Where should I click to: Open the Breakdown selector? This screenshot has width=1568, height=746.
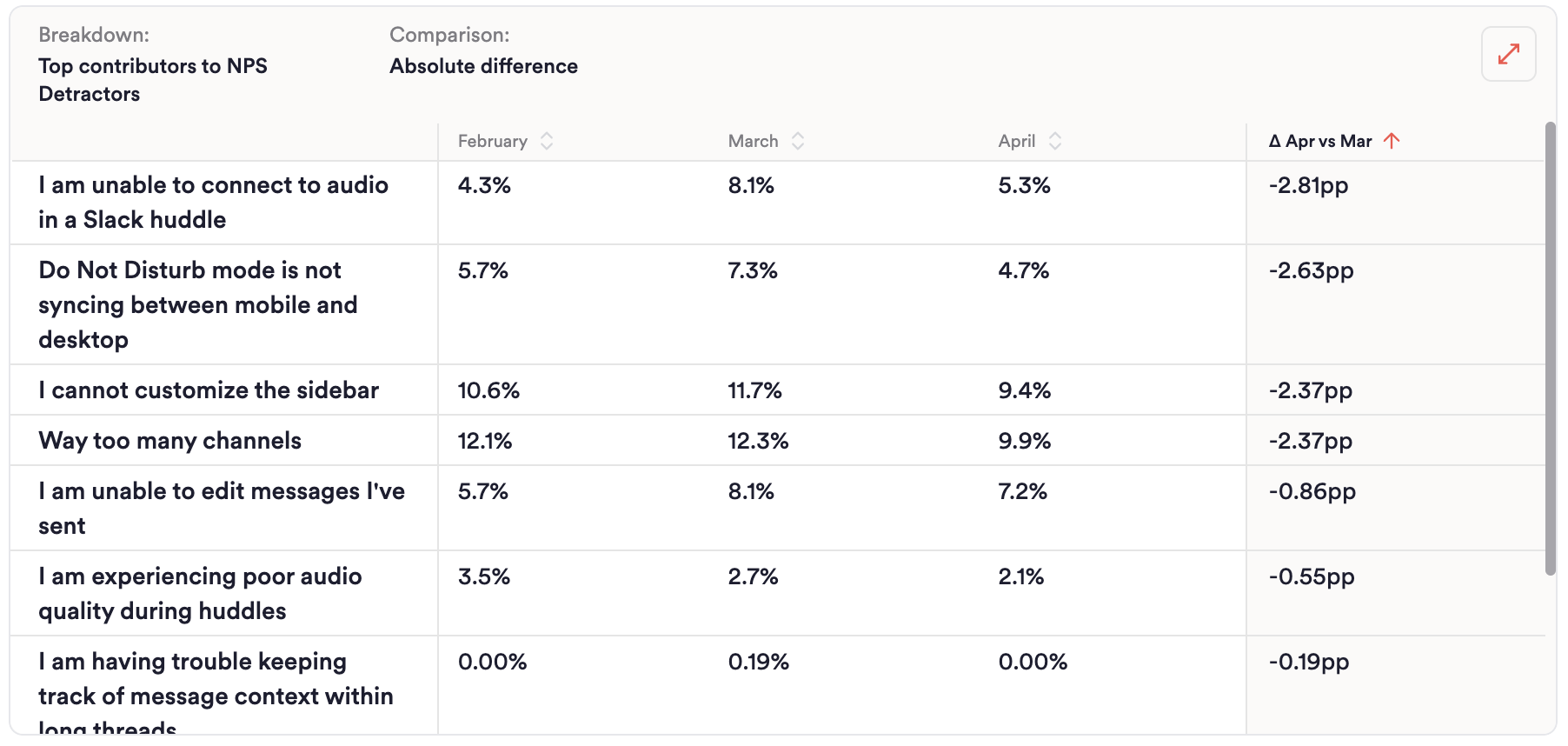coord(153,79)
